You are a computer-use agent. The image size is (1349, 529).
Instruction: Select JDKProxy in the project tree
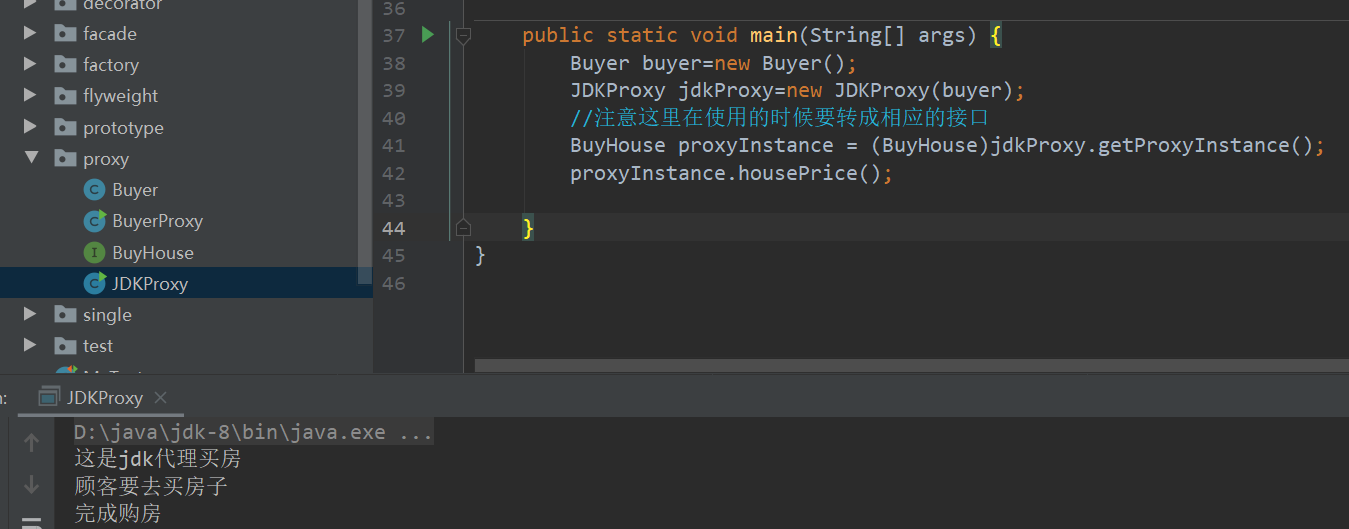tap(150, 284)
